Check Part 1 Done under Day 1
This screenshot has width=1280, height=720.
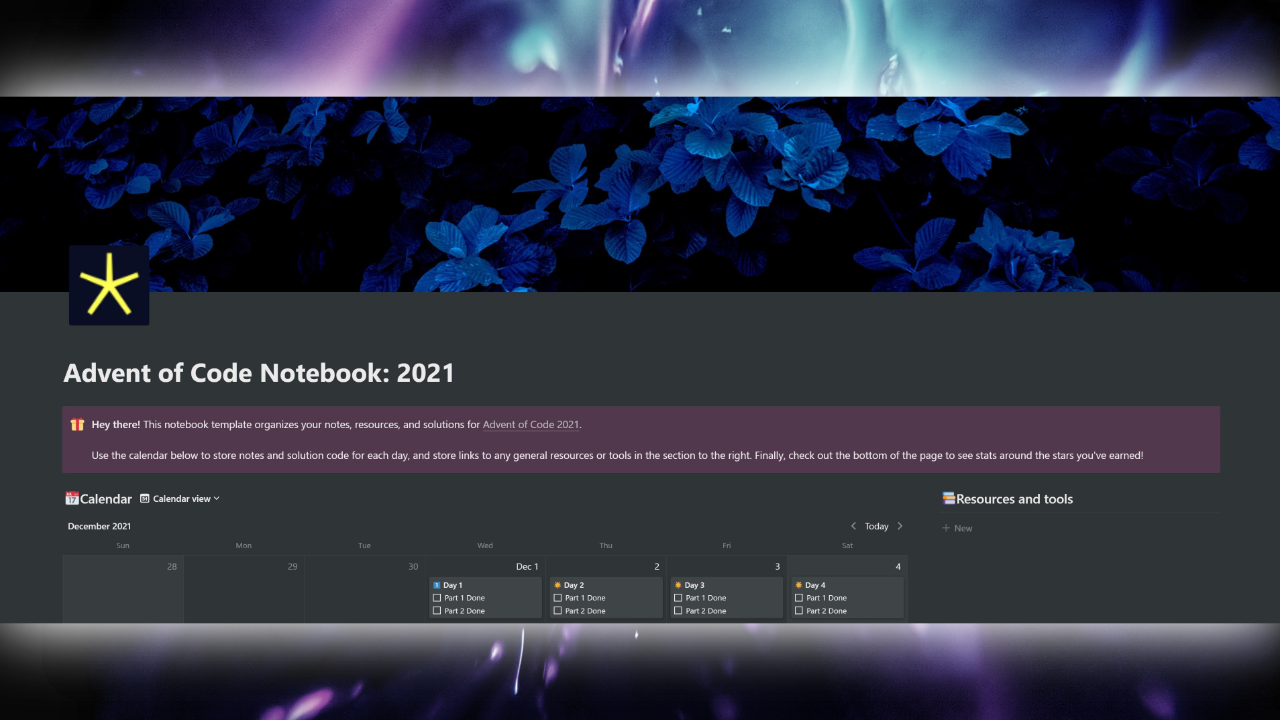coord(437,598)
